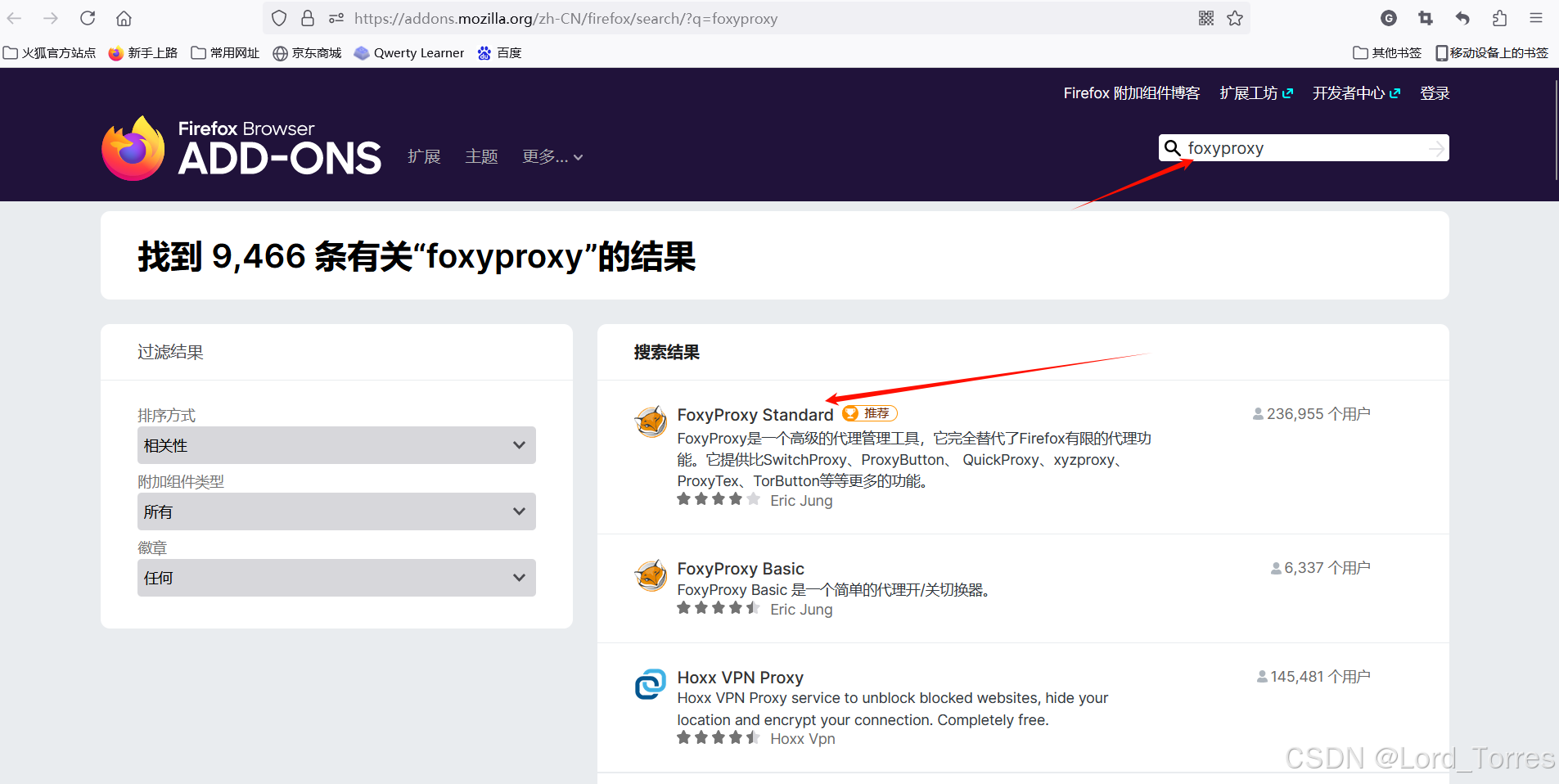Select the 扩展 navigation item
The width and height of the screenshot is (1559, 784).
(424, 156)
